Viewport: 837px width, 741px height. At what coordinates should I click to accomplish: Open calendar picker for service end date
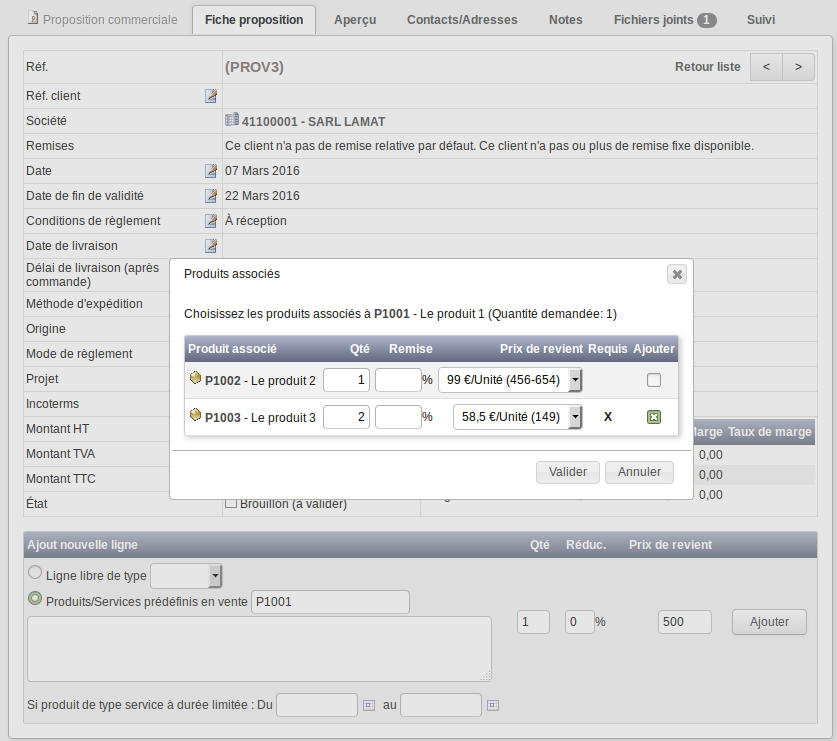[493, 705]
